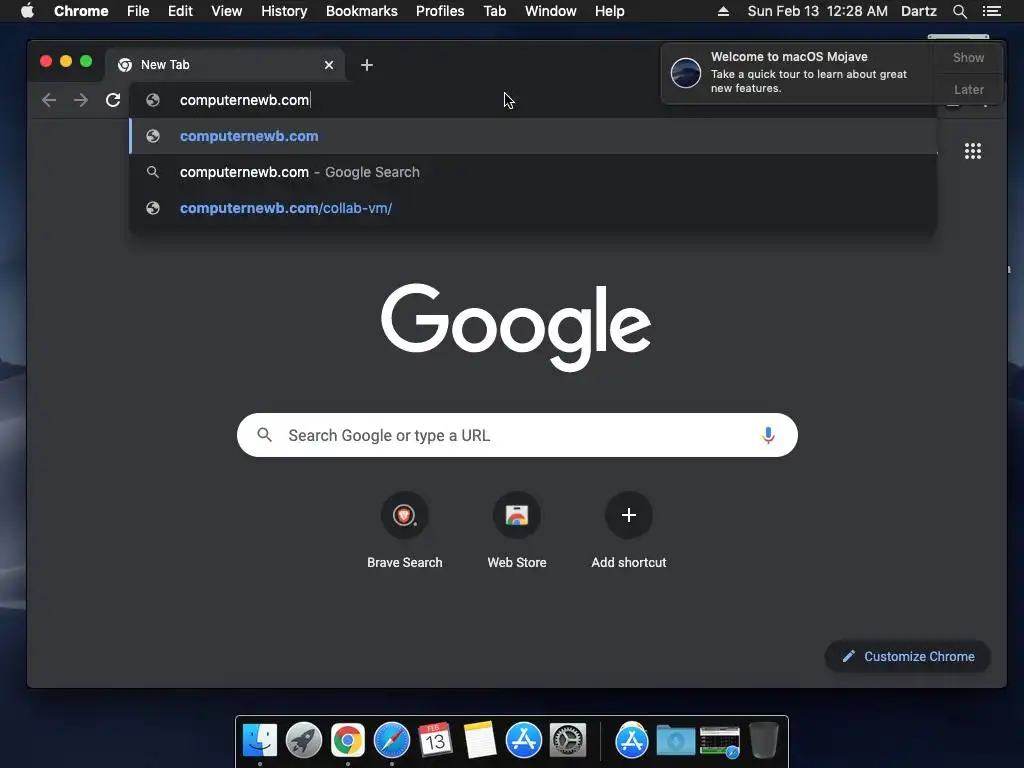Select computernewb.com URL suggestion

pyautogui.click(x=532, y=136)
